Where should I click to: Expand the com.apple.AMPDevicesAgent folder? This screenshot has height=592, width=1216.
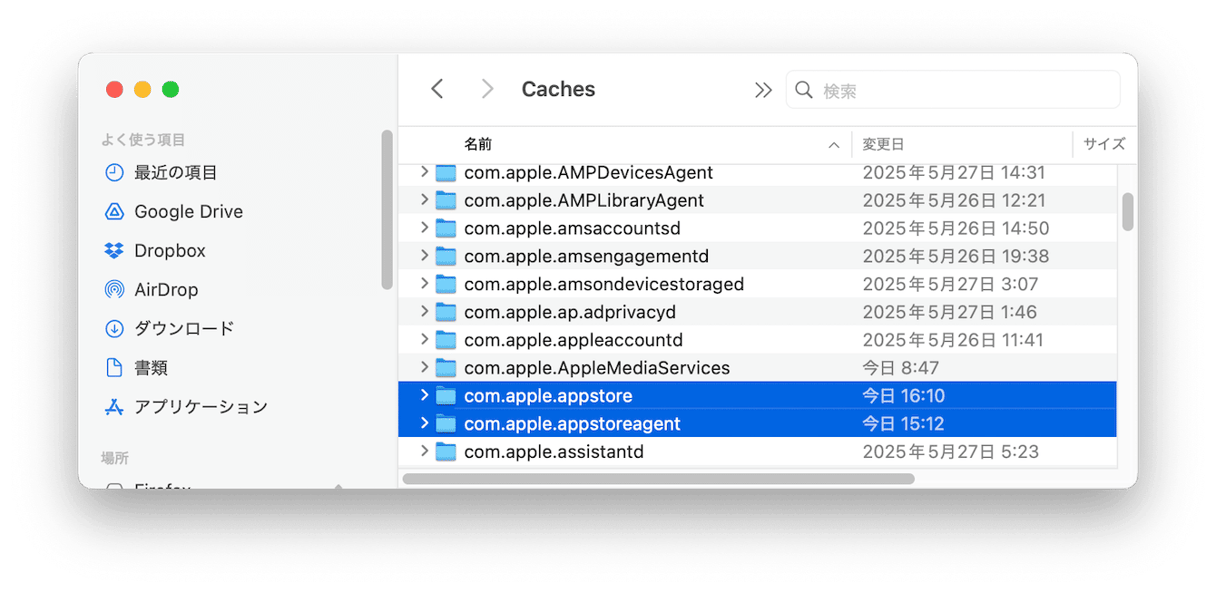(424, 172)
